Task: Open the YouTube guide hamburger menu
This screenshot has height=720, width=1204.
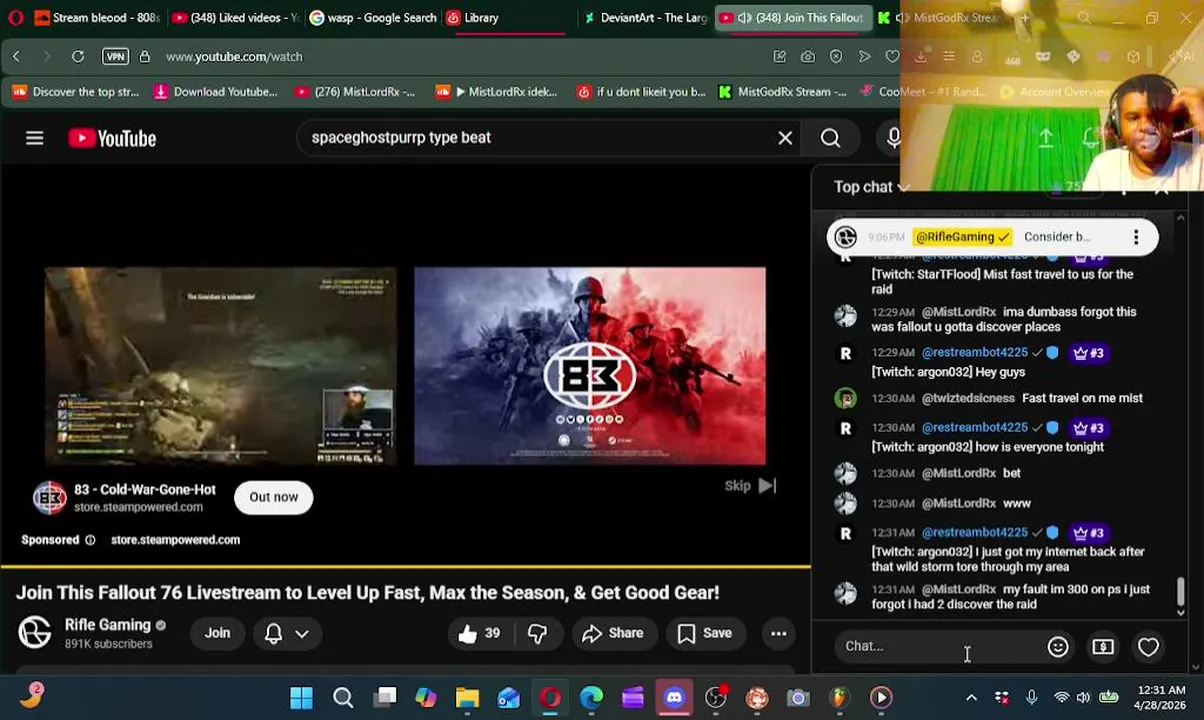Action: click(x=35, y=138)
